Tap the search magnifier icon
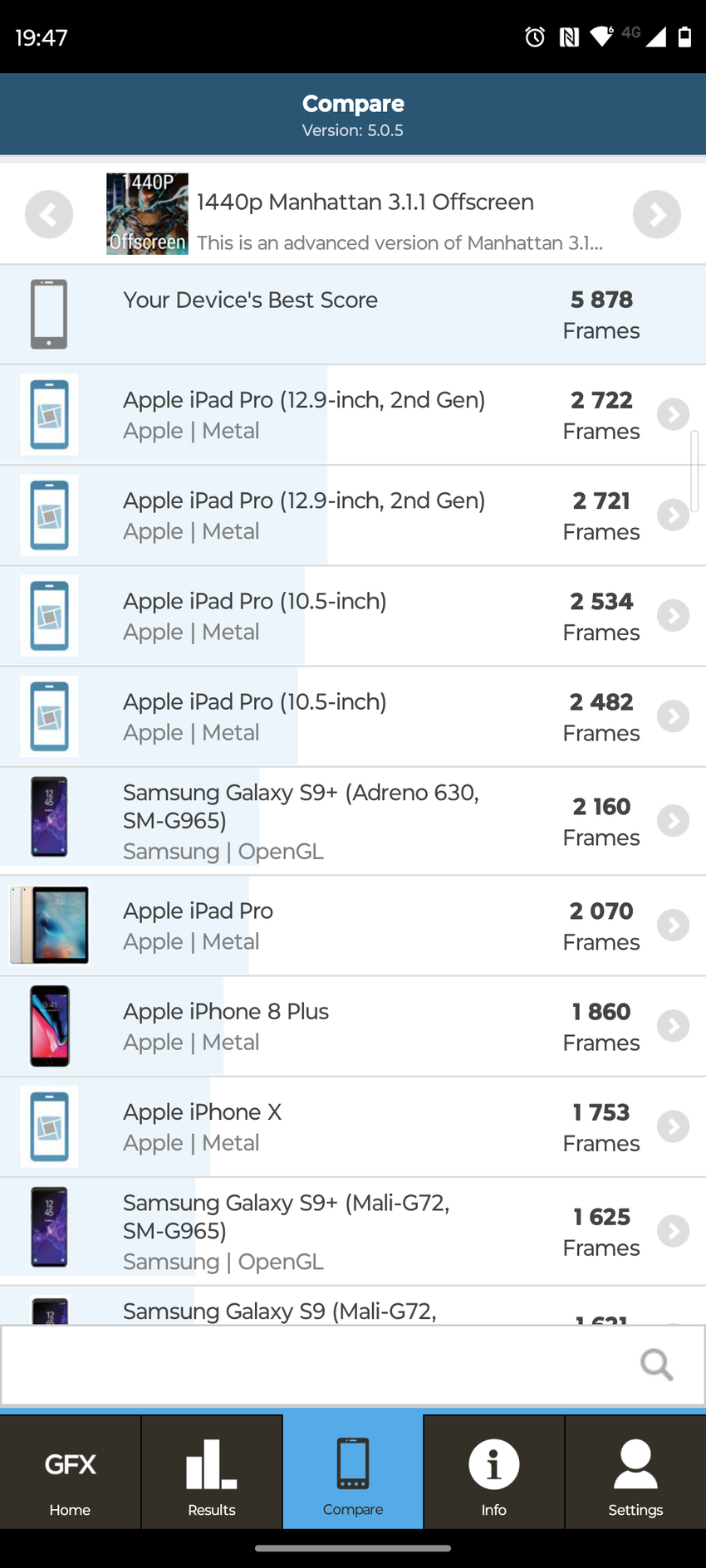Viewport: 706px width, 1568px height. (656, 1364)
